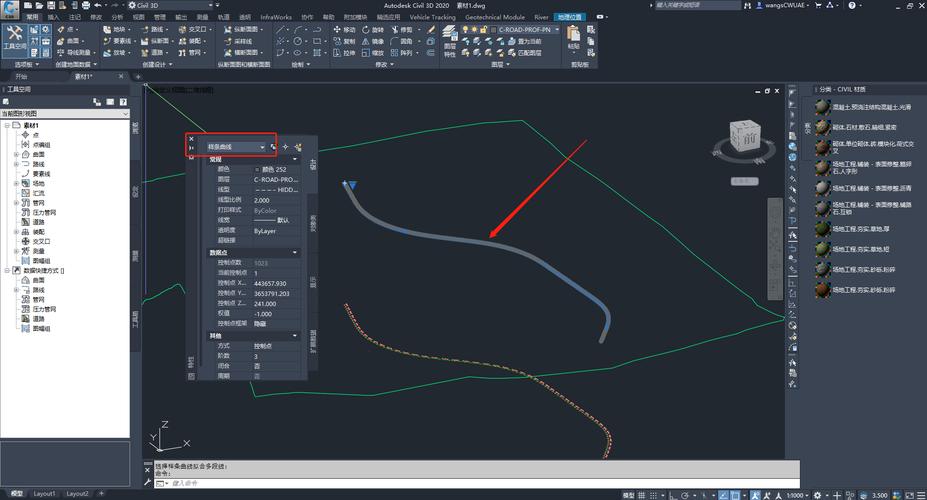Click the 粘贴 (Paste) icon
Screen dimensions: 927x500
pos(573,37)
